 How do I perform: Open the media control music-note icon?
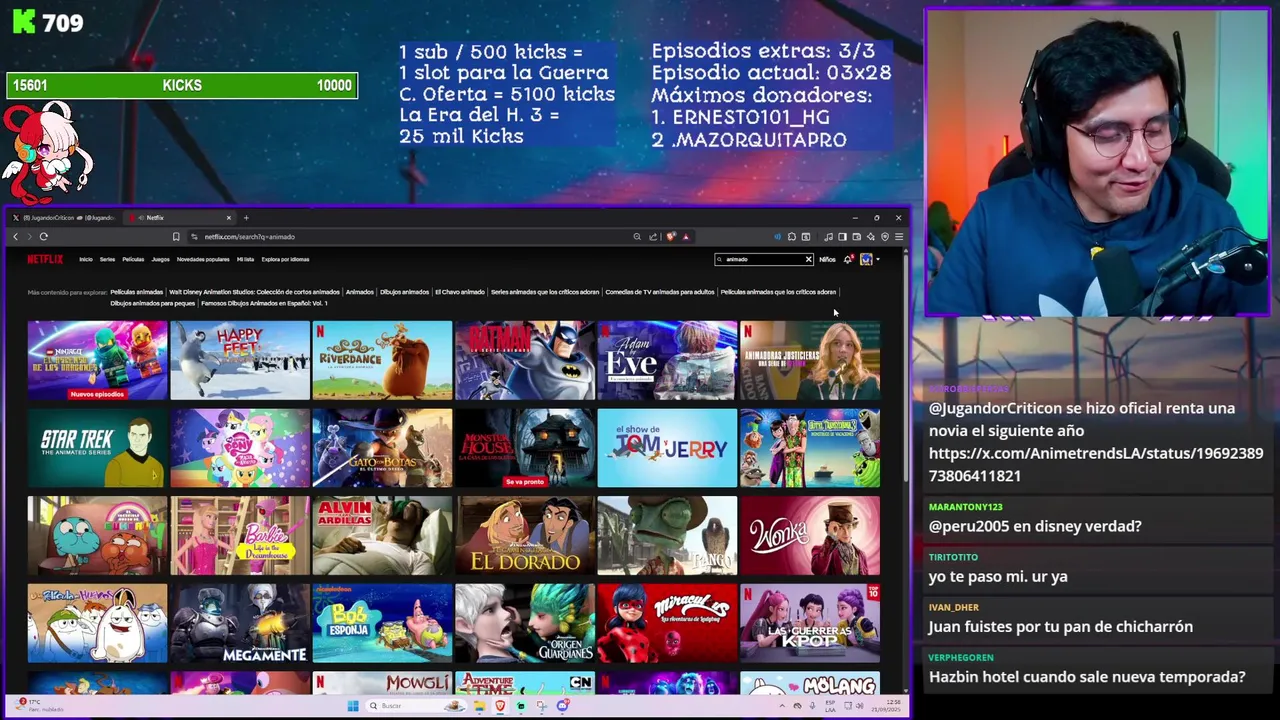pos(828,237)
